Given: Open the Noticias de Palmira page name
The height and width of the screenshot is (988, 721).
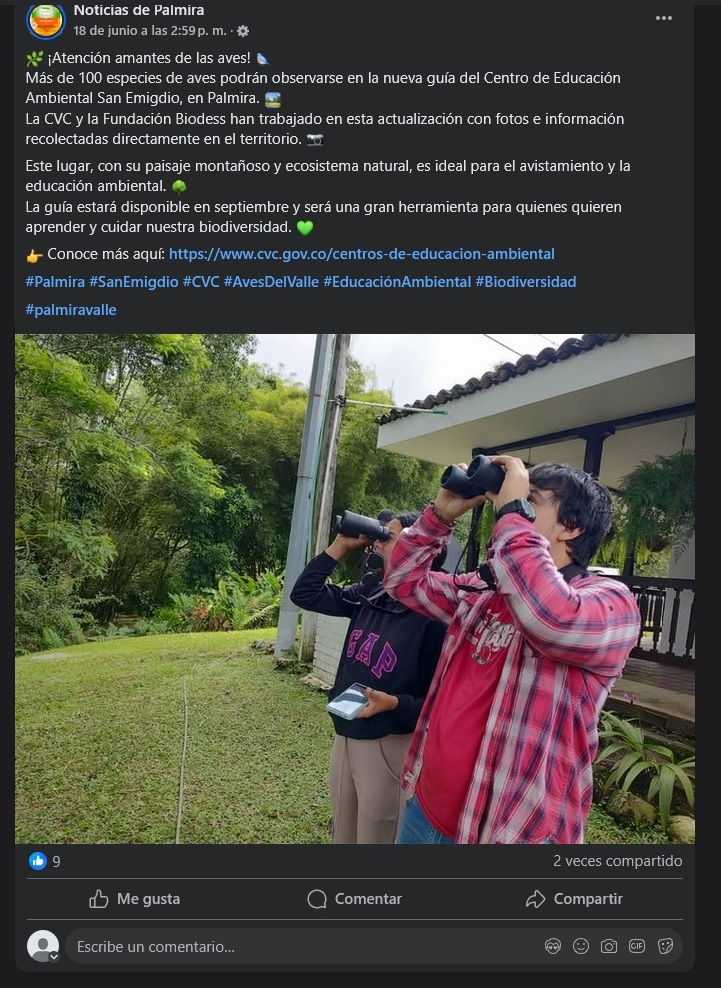Looking at the screenshot, I should click(x=139, y=10).
